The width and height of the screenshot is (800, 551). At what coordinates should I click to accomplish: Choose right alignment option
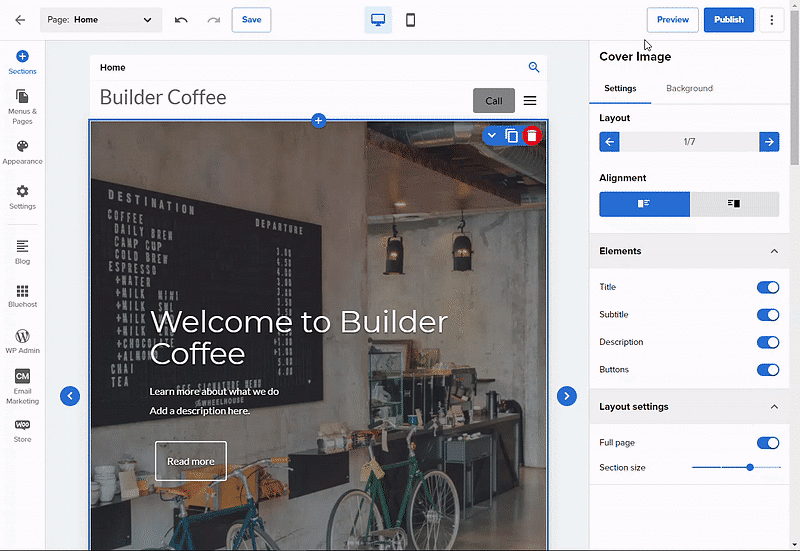734,204
